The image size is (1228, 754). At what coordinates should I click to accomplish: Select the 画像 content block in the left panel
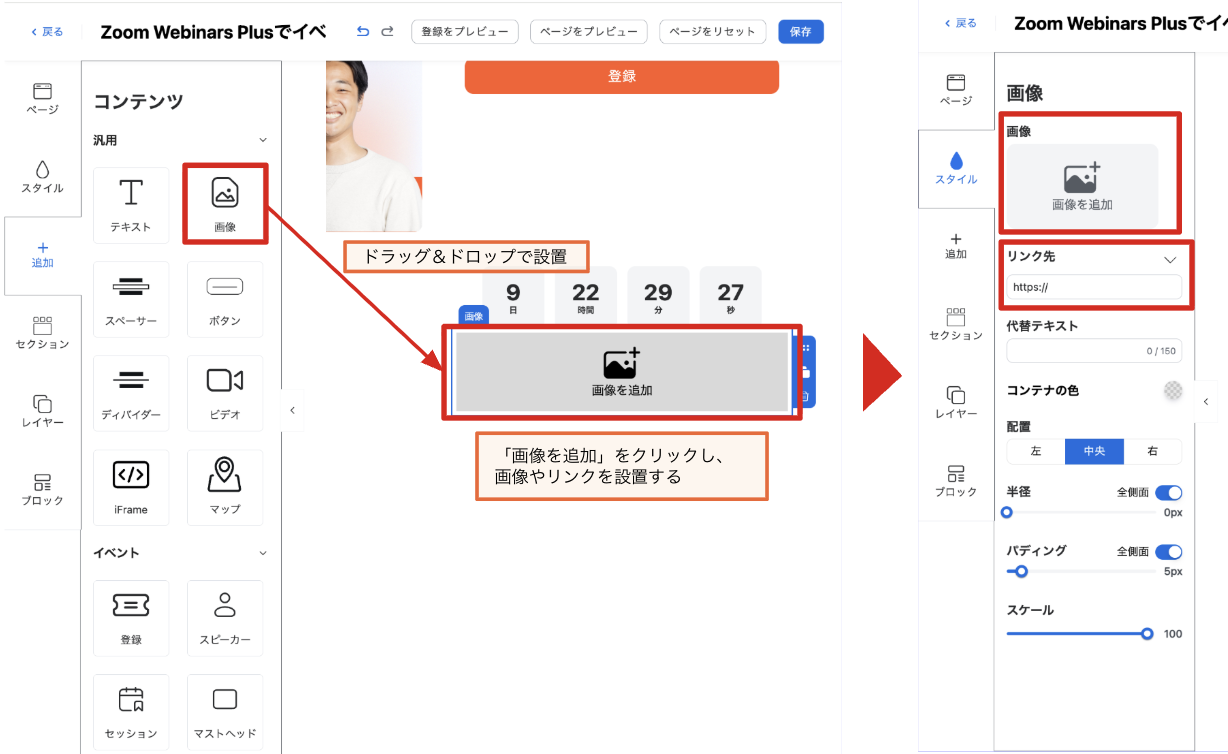(x=225, y=205)
